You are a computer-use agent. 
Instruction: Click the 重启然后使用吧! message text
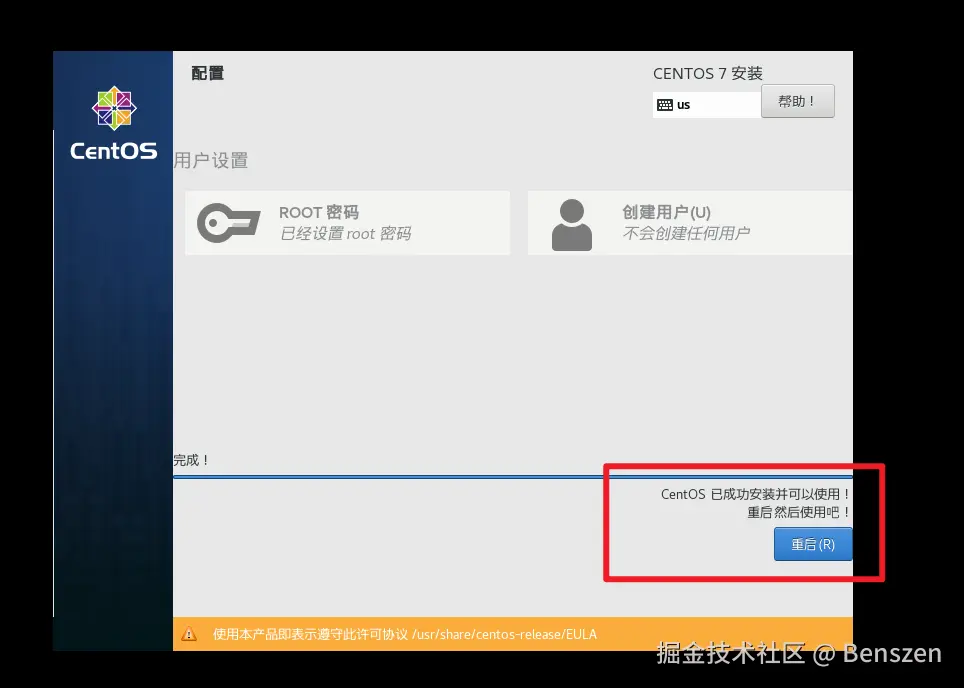799,512
